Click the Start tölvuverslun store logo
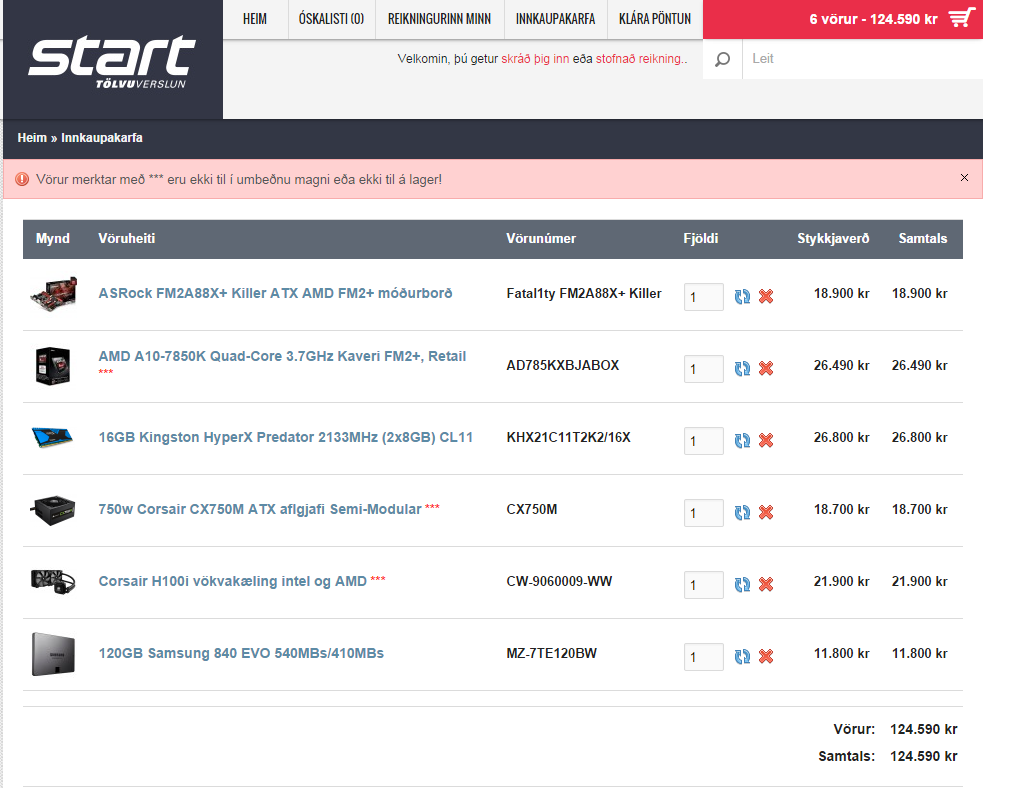 pyautogui.click(x=112, y=55)
